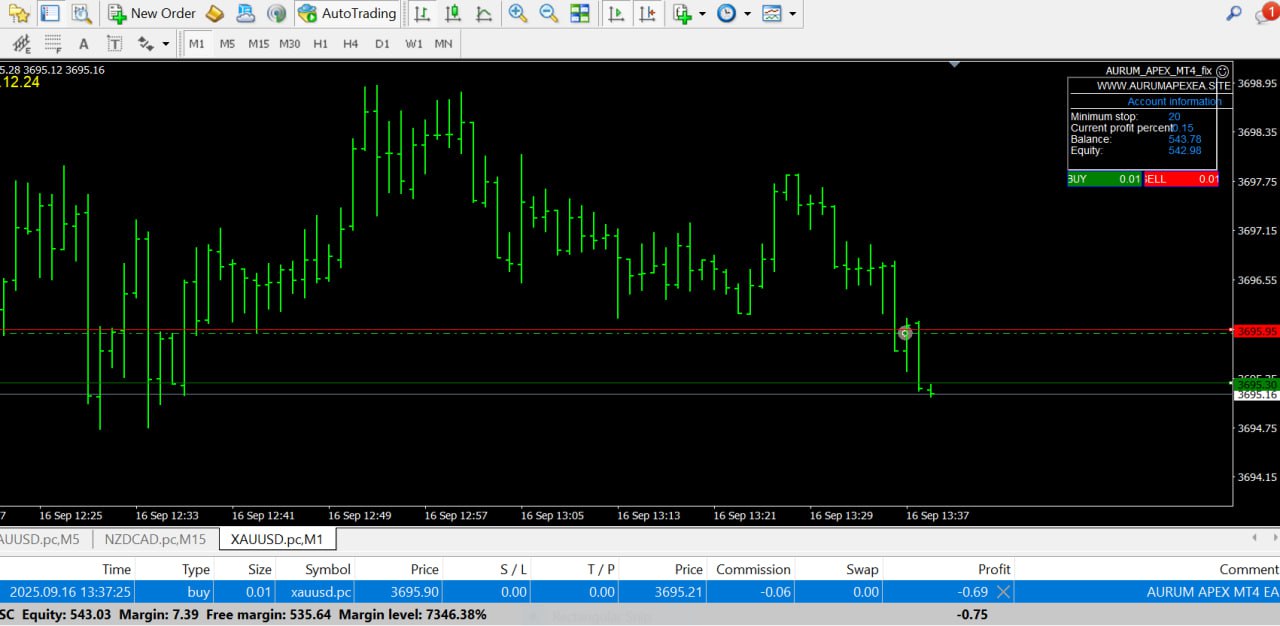Close the xauusd.pc buy order
This screenshot has height=626, width=1280.
(1003, 592)
